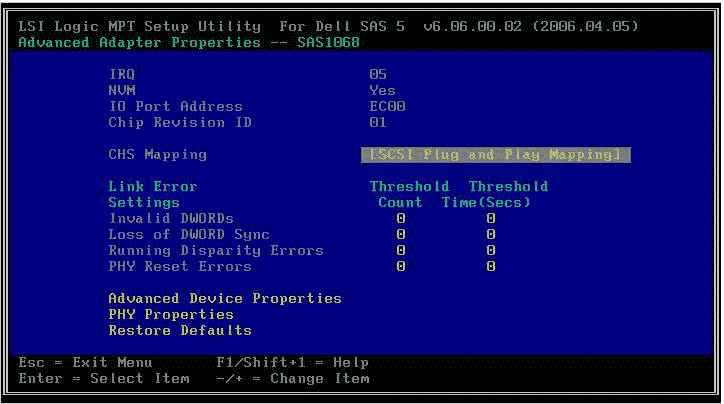Click the Loss of DWORD Sync label
Viewport: 724px width, 404px height.
pyautogui.click(x=189, y=235)
